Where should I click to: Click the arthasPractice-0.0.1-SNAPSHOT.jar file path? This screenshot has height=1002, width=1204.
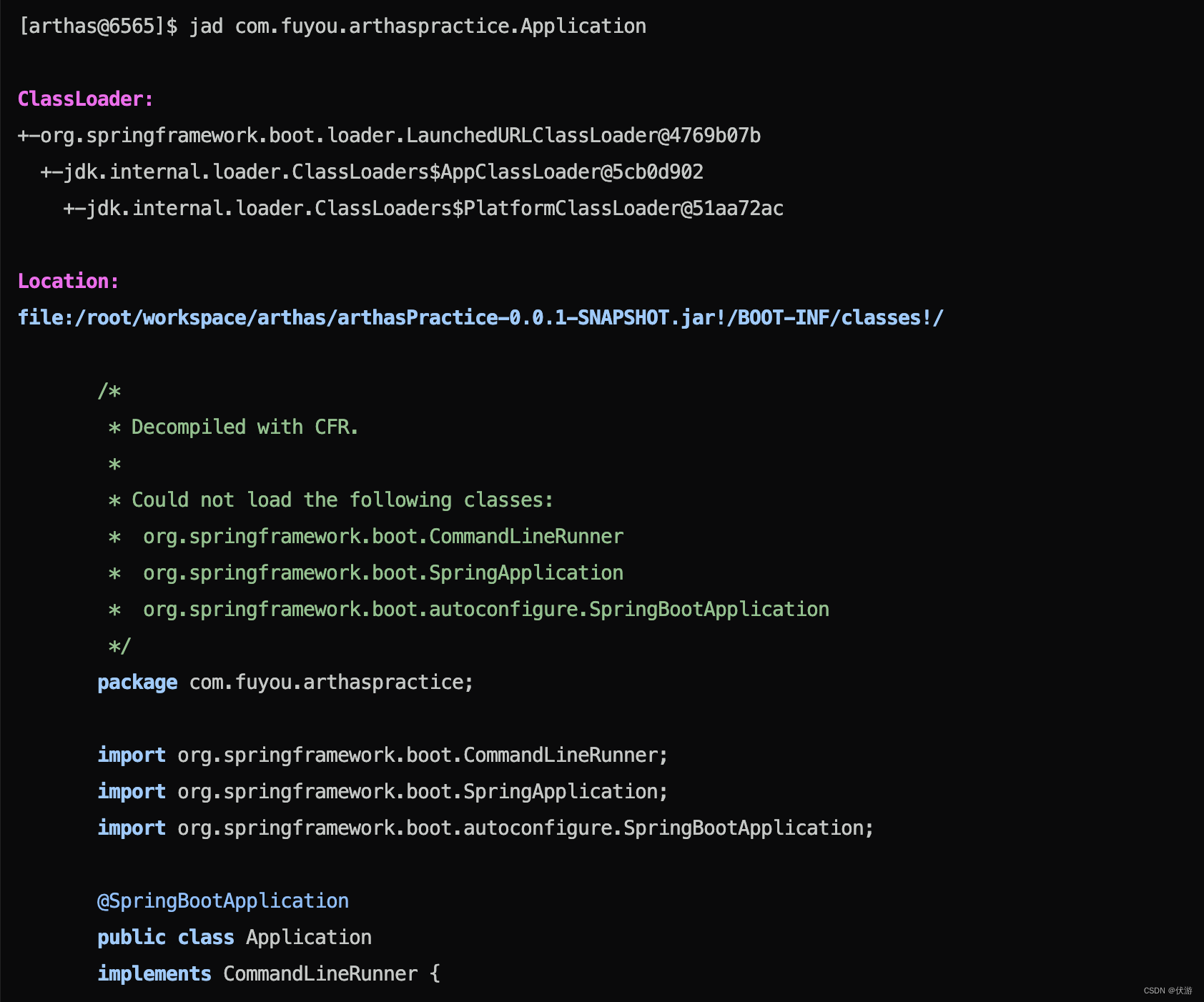(480, 317)
